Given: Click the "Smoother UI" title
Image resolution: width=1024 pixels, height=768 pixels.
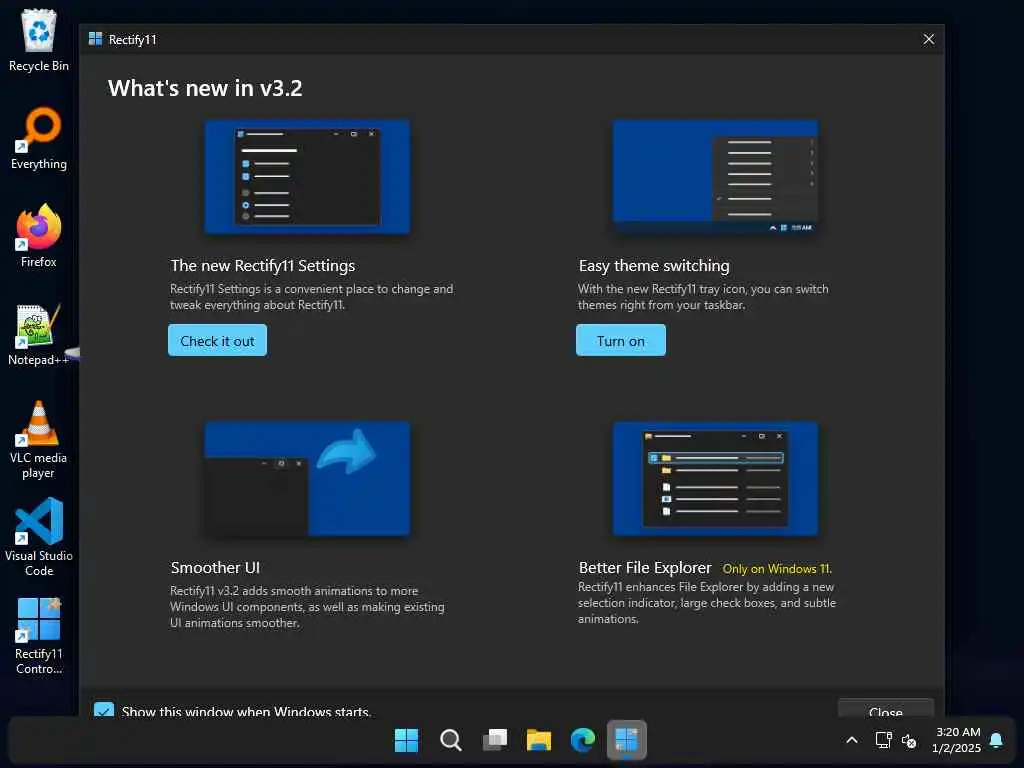Looking at the screenshot, I should coord(216,568).
